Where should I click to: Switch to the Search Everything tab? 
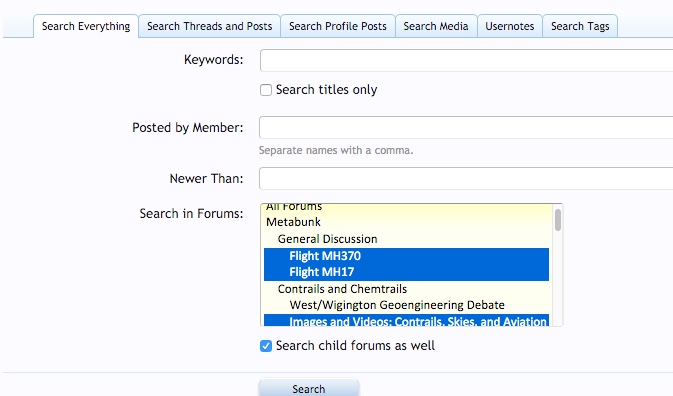click(86, 26)
